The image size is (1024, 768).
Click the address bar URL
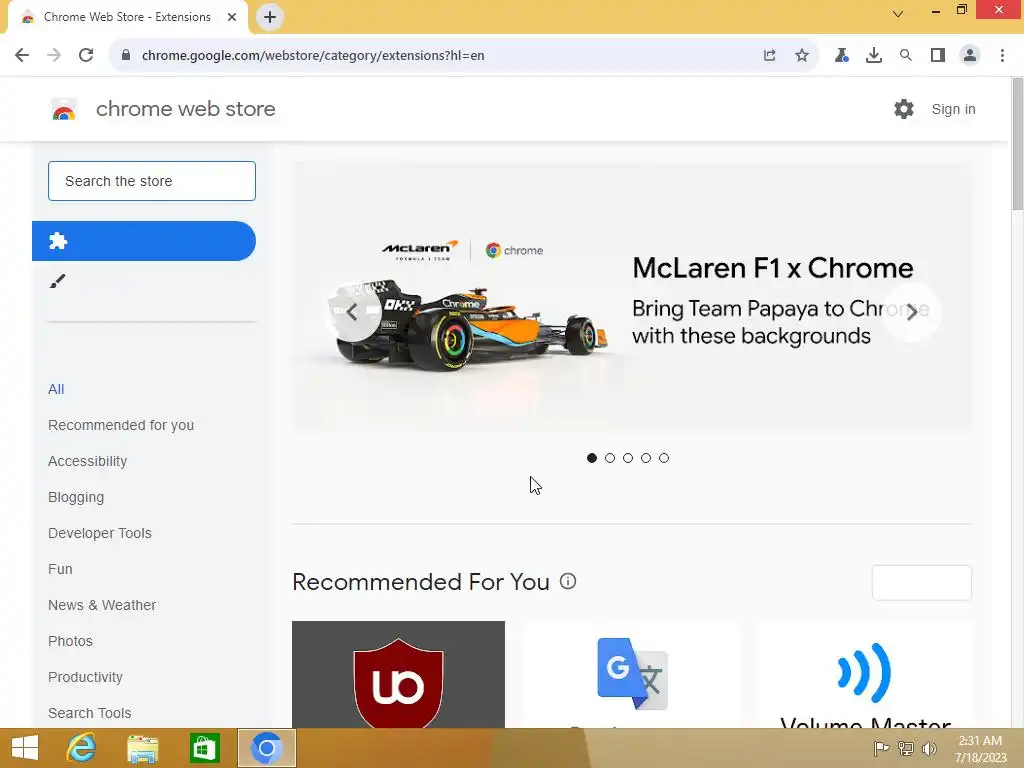click(x=313, y=56)
